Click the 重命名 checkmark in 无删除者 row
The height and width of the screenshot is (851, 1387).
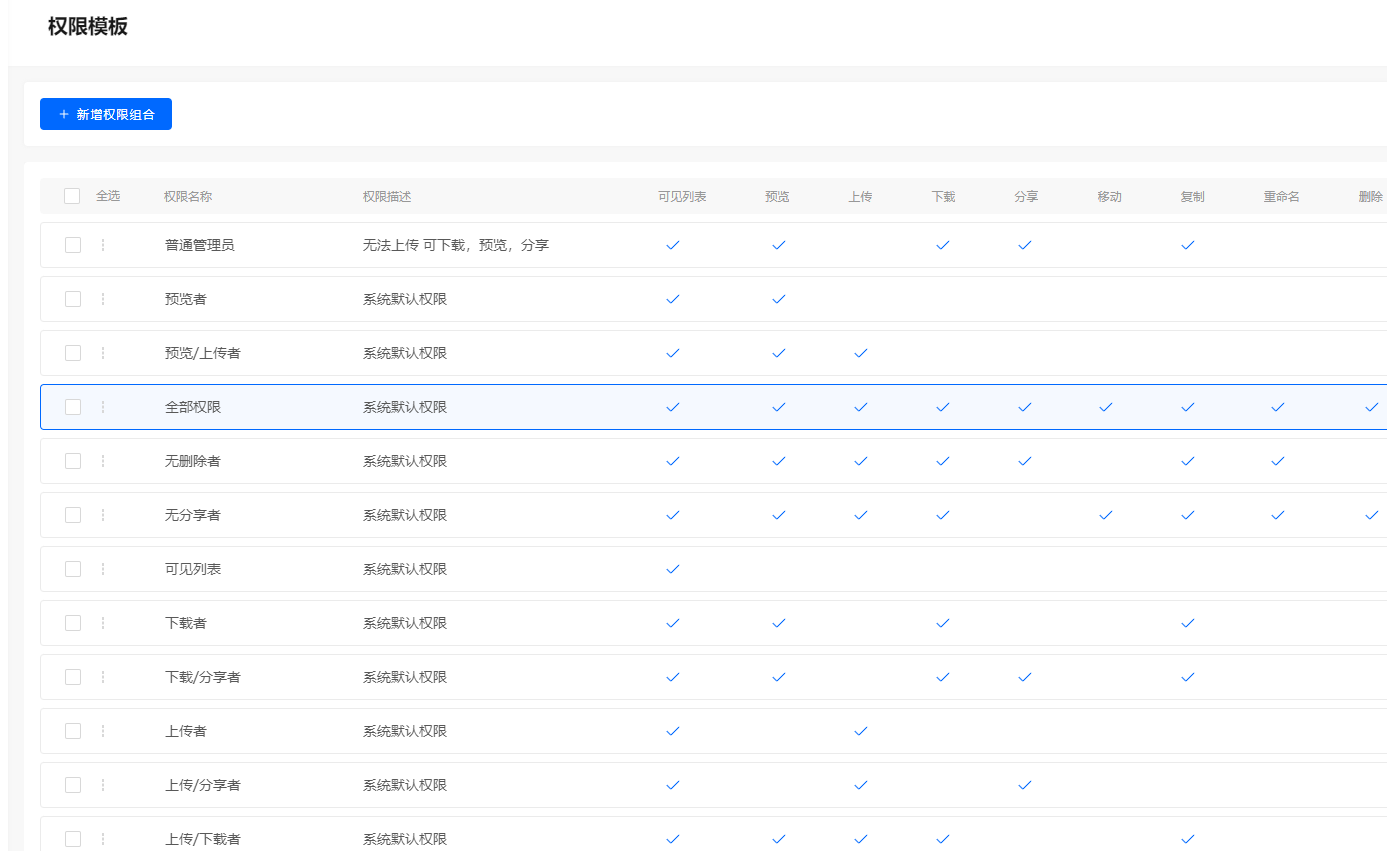(x=1278, y=461)
